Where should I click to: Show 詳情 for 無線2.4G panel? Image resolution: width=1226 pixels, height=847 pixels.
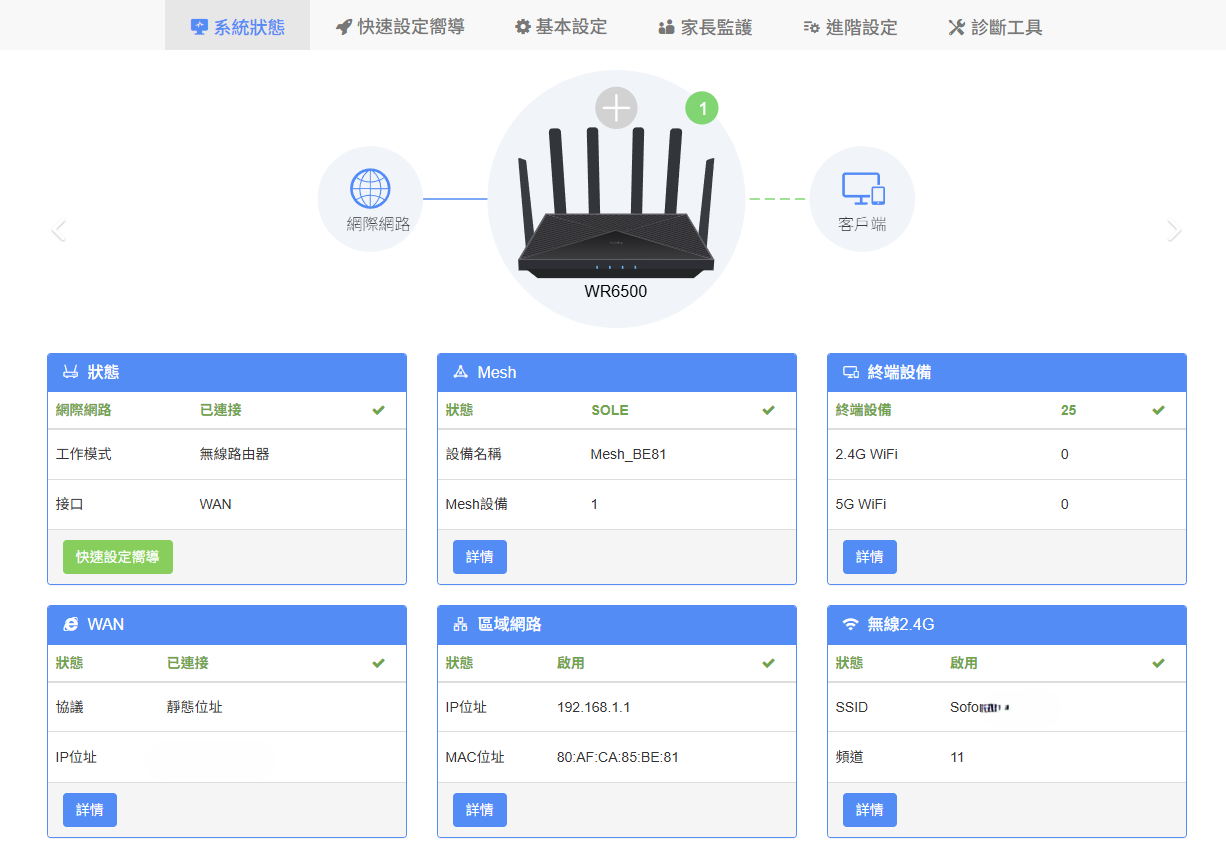(x=870, y=810)
